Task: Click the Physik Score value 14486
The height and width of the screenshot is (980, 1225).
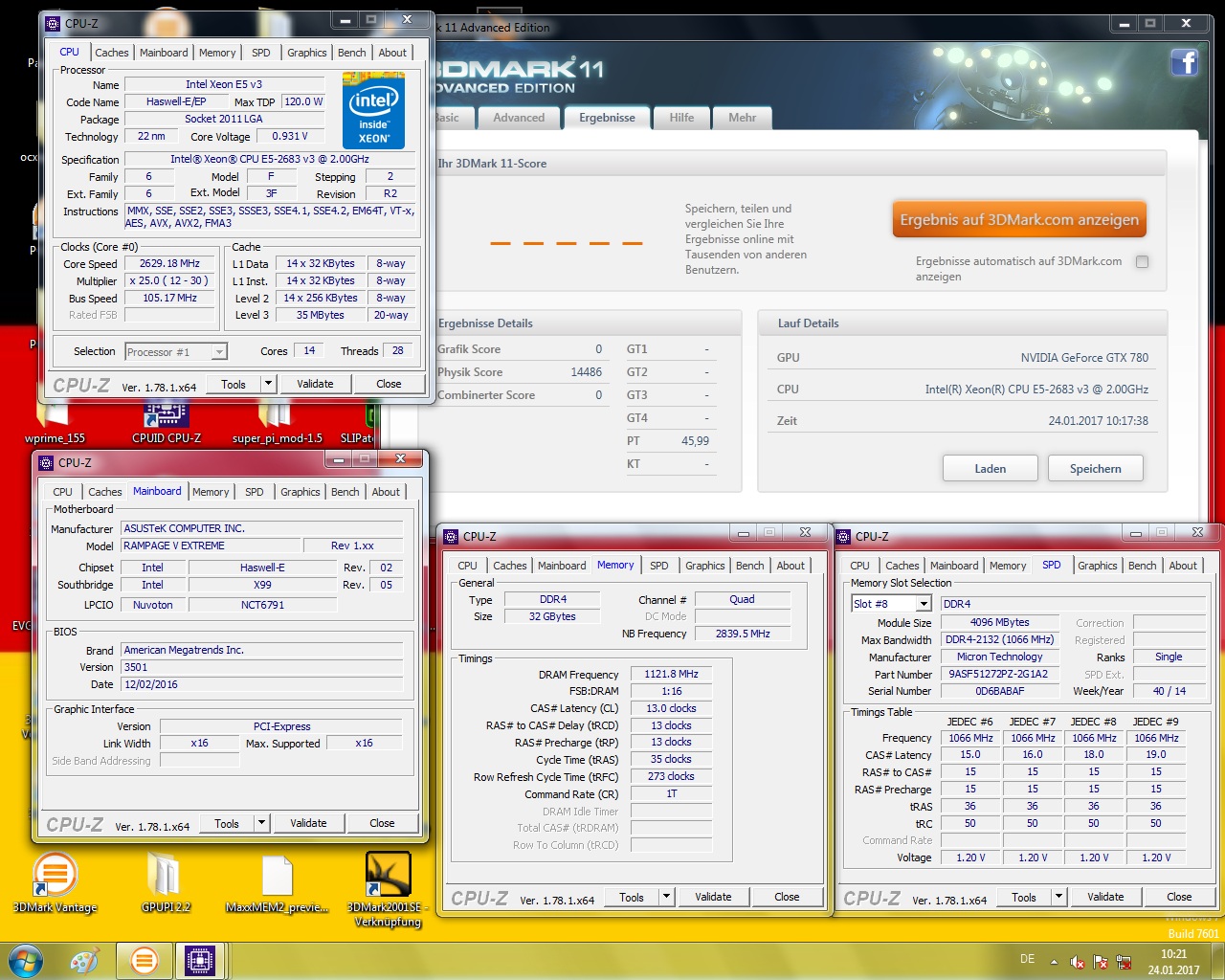Action: pos(586,372)
